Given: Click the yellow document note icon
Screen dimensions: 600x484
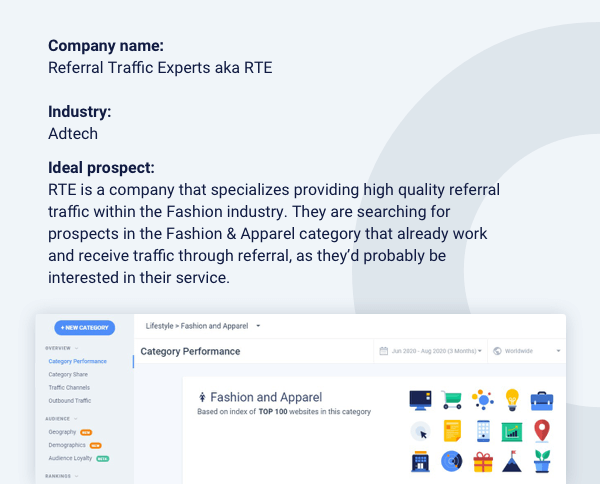Looking at the screenshot, I should pyautogui.click(x=451, y=431).
